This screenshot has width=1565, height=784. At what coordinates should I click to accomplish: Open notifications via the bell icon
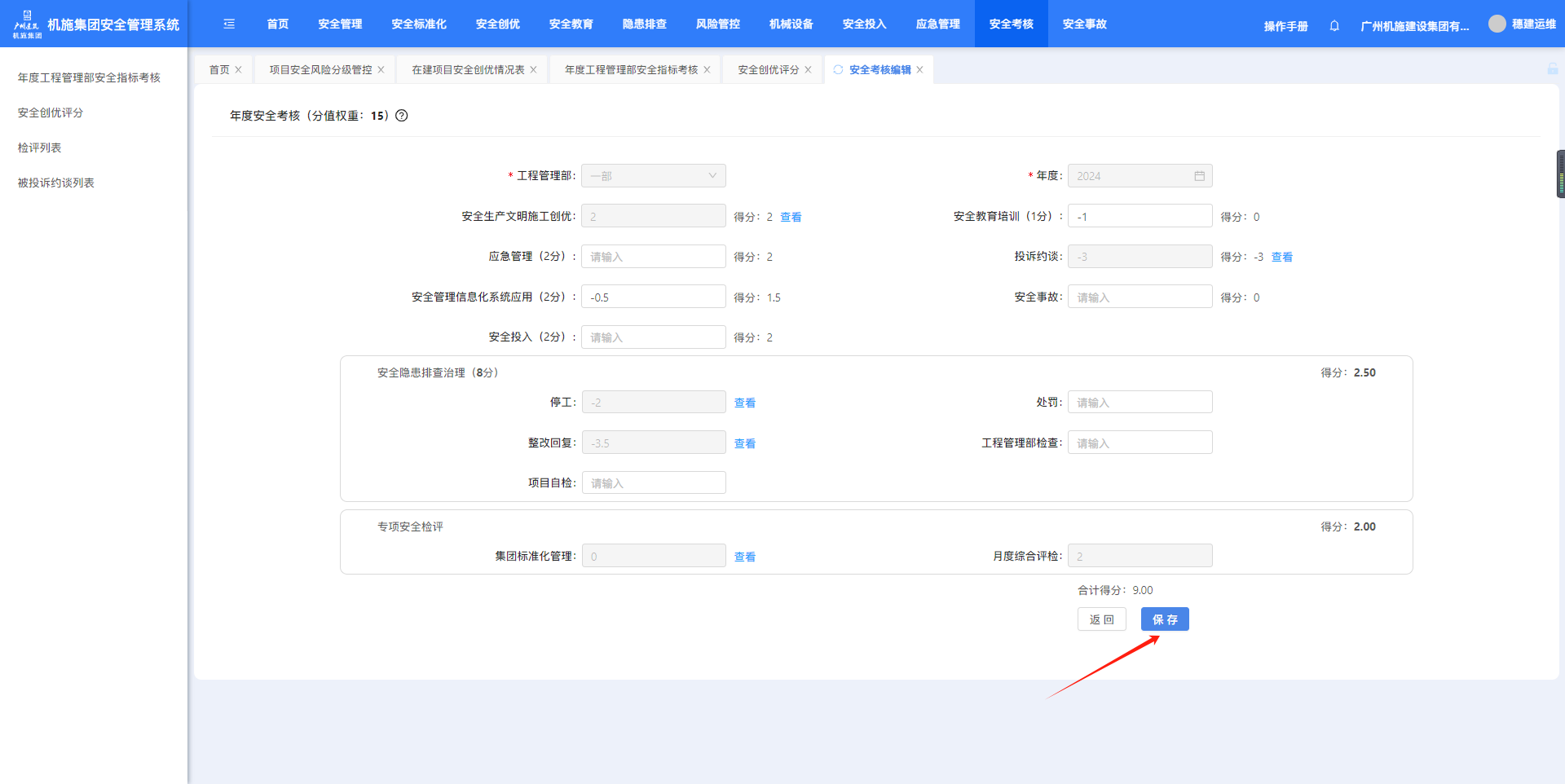coord(1334,26)
